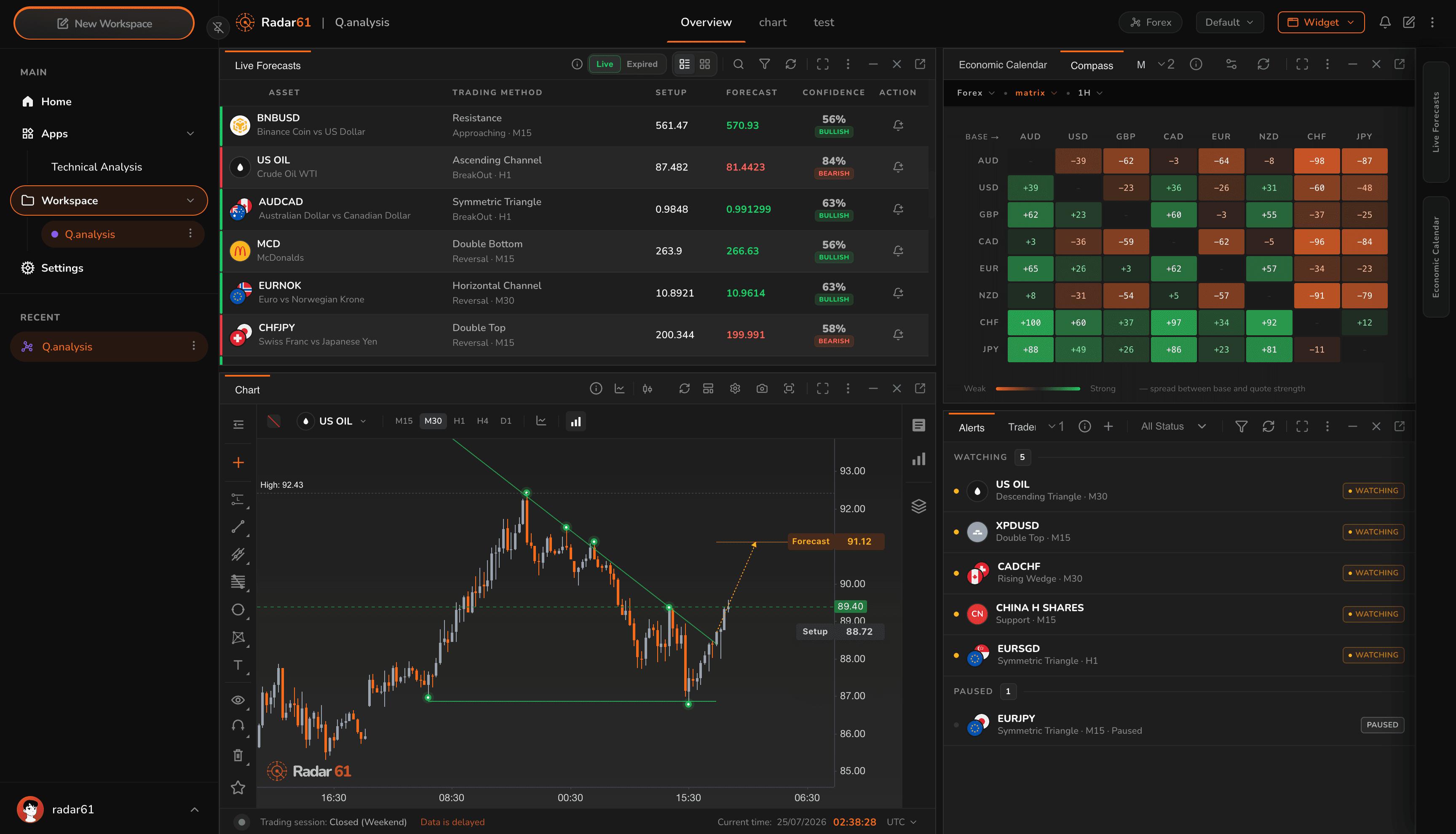1456x834 pixels.
Task: Open the chart layers panel icon
Action: point(919,506)
